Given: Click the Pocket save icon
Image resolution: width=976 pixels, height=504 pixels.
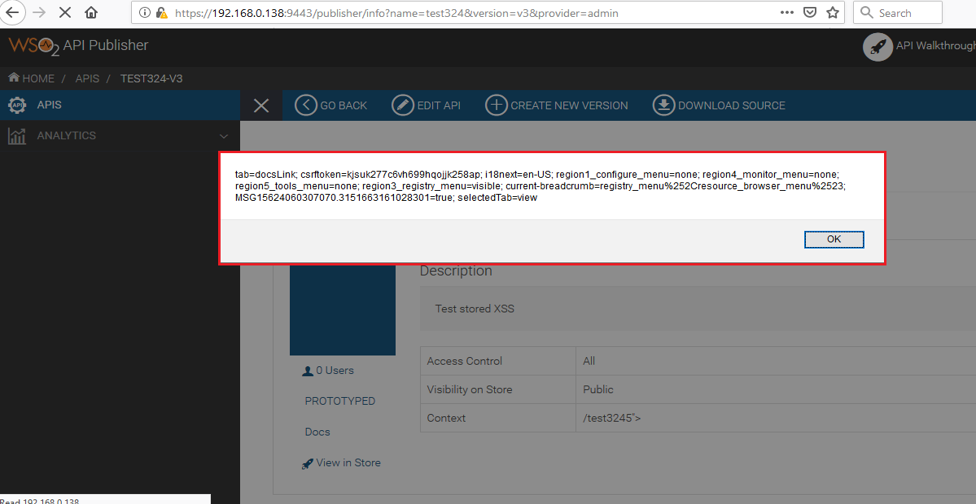Looking at the screenshot, I should [810, 12].
